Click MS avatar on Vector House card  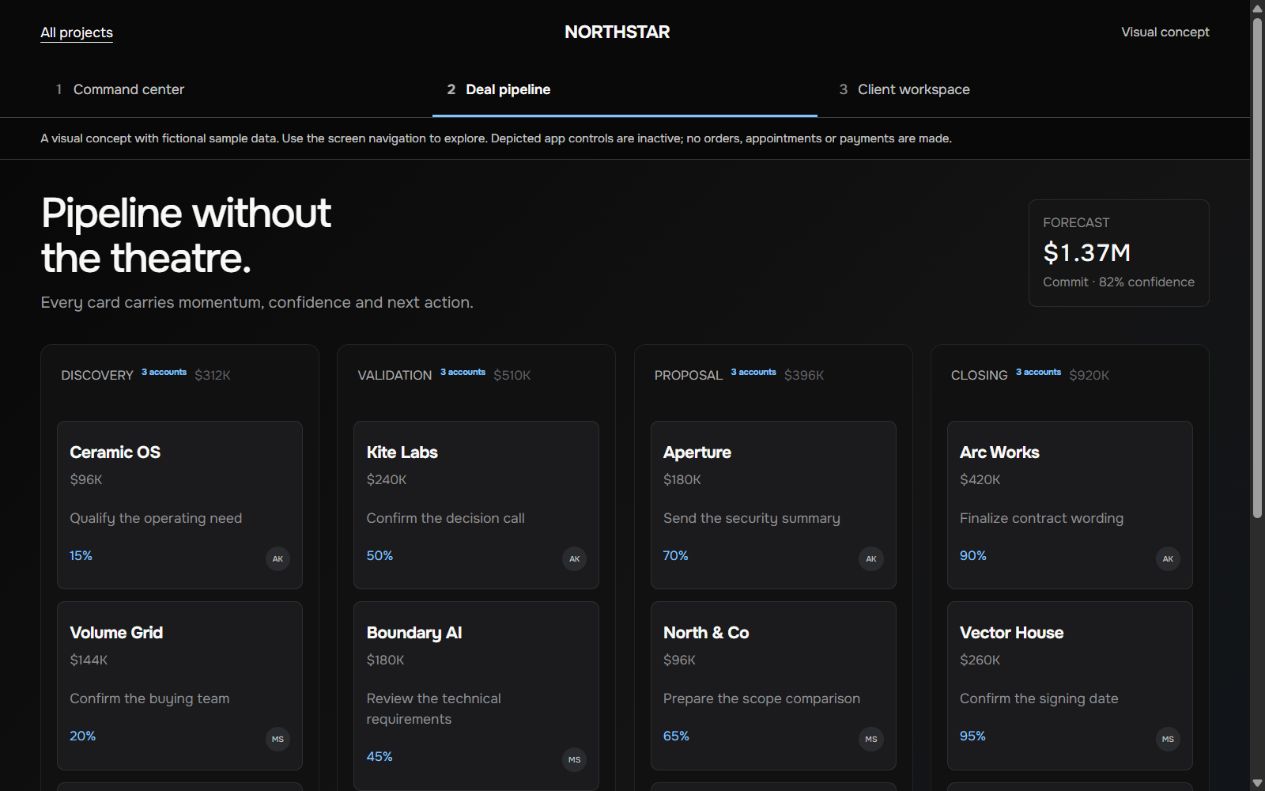click(1168, 739)
